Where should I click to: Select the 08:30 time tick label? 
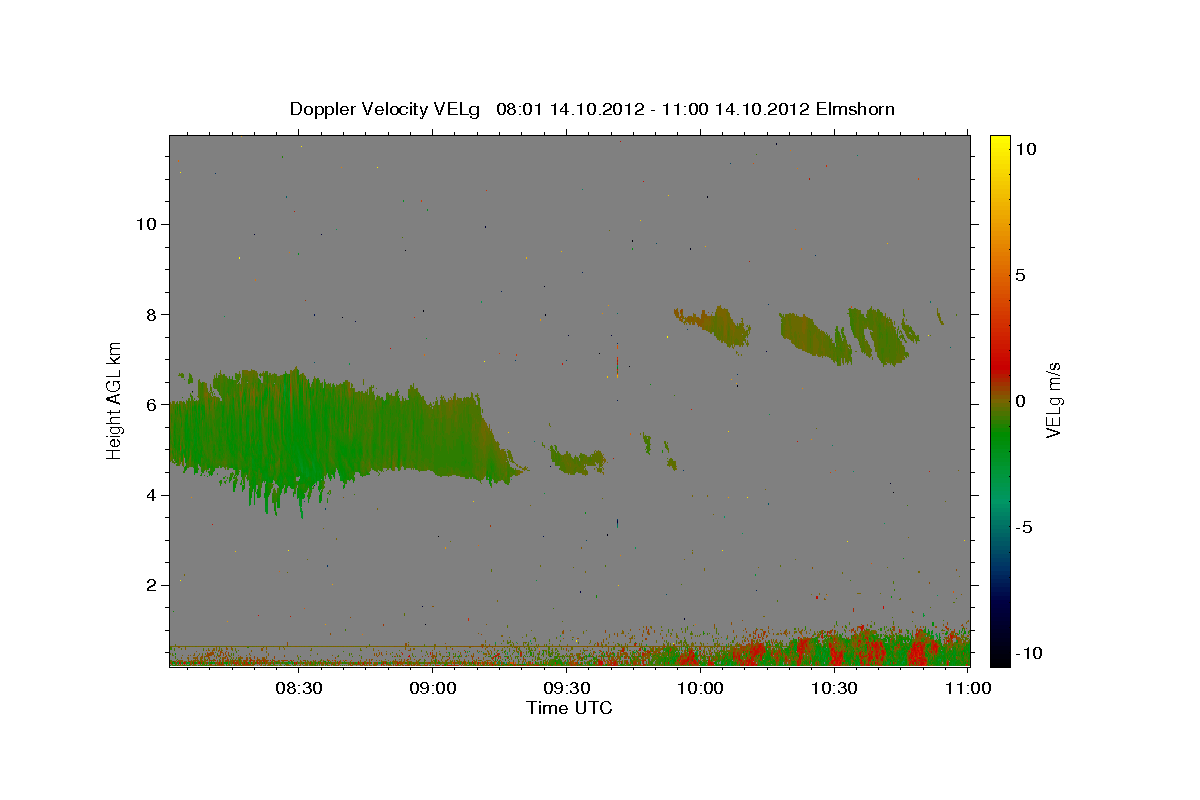tap(299, 688)
